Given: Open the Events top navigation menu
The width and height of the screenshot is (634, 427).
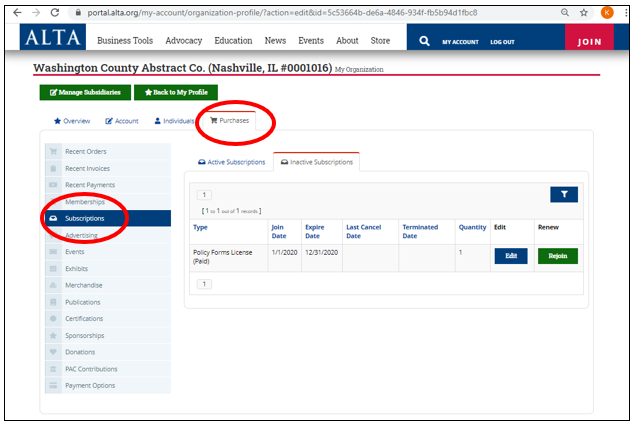Looking at the screenshot, I should coord(311,41).
